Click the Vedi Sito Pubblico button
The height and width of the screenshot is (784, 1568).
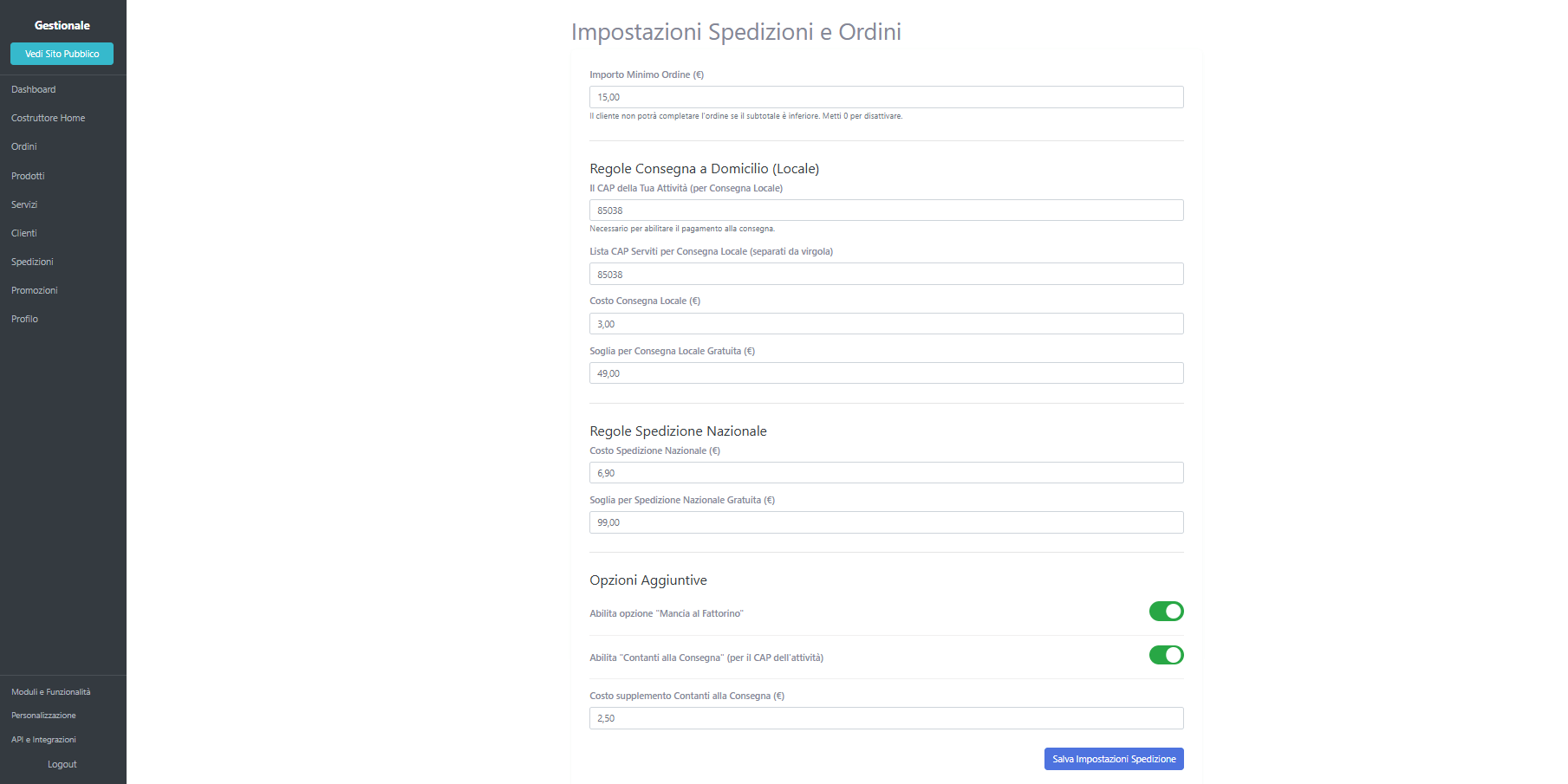62,54
